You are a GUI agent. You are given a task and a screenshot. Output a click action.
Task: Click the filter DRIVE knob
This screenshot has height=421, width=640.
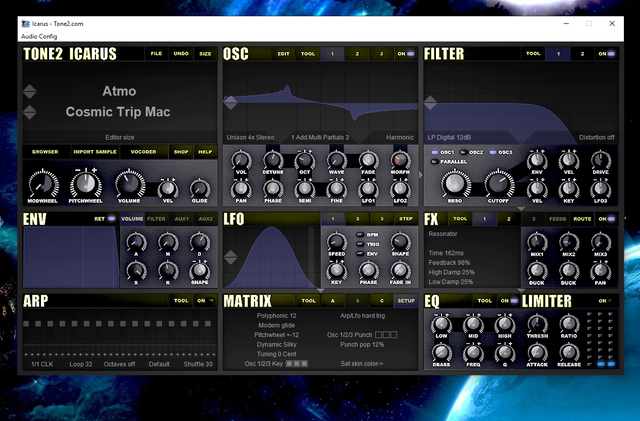[x=600, y=160]
